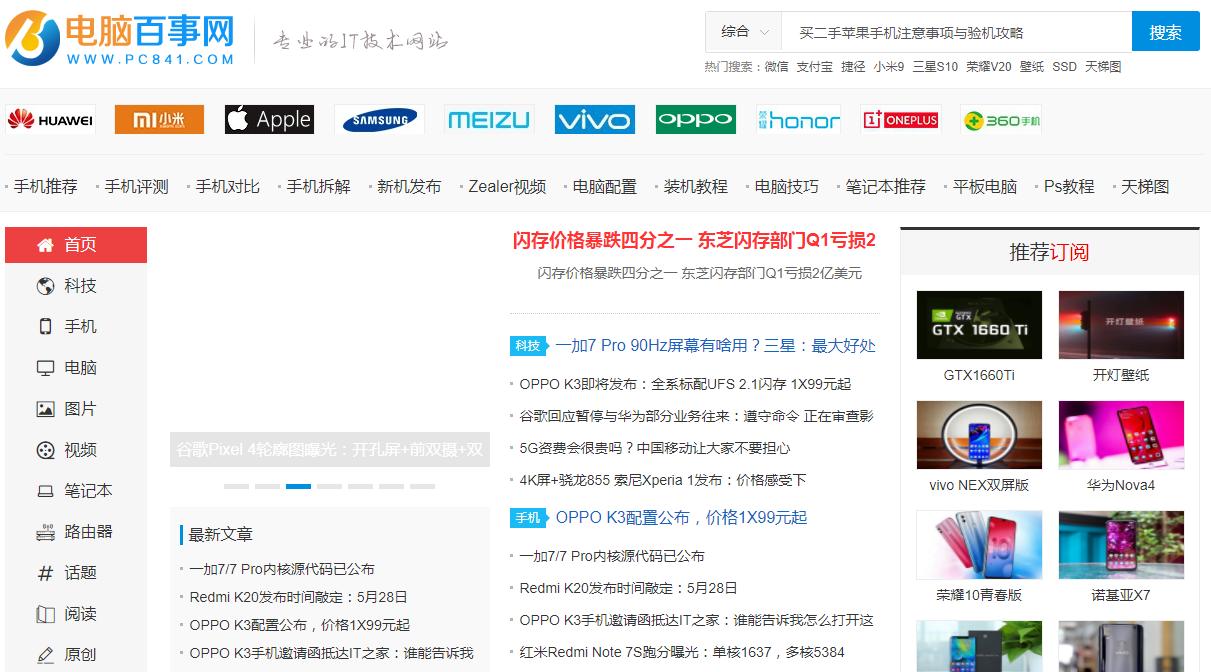Select the 科技 globe icon
The height and width of the screenshot is (672, 1211).
[44, 286]
